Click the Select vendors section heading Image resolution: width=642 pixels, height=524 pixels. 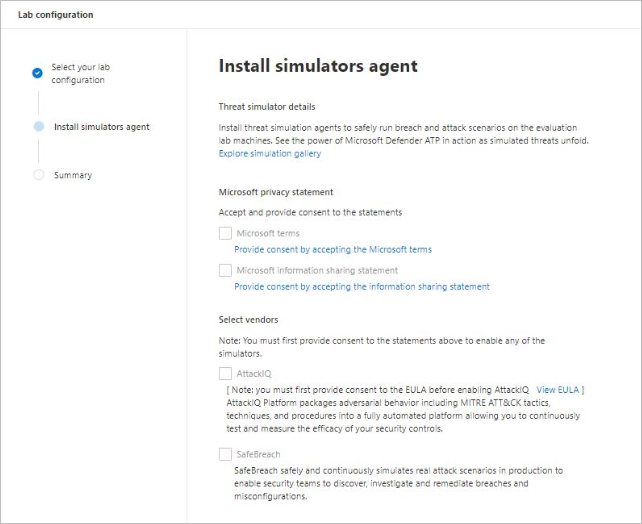[248, 319]
